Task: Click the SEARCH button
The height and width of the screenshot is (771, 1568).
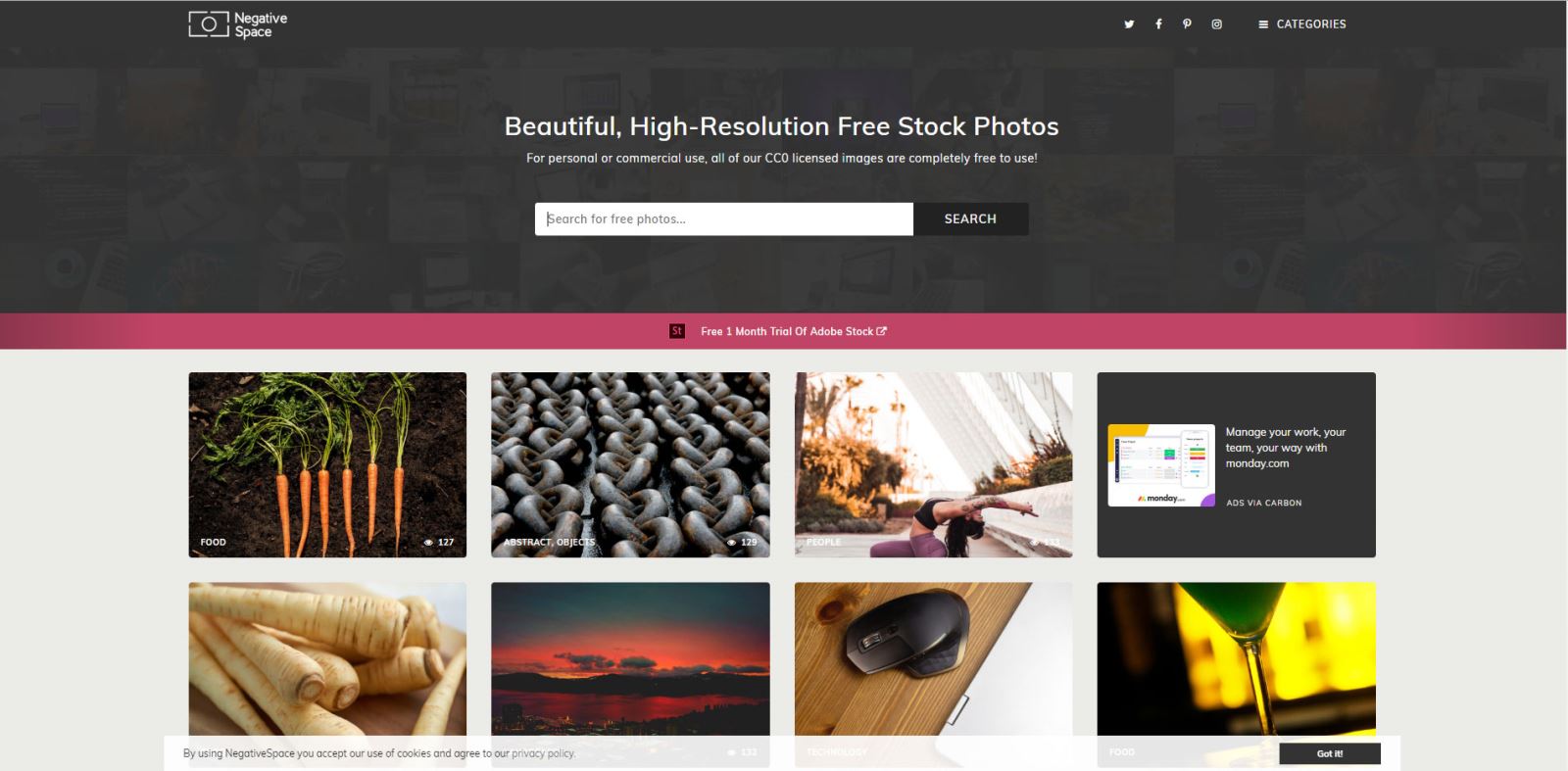Action: coord(970,219)
